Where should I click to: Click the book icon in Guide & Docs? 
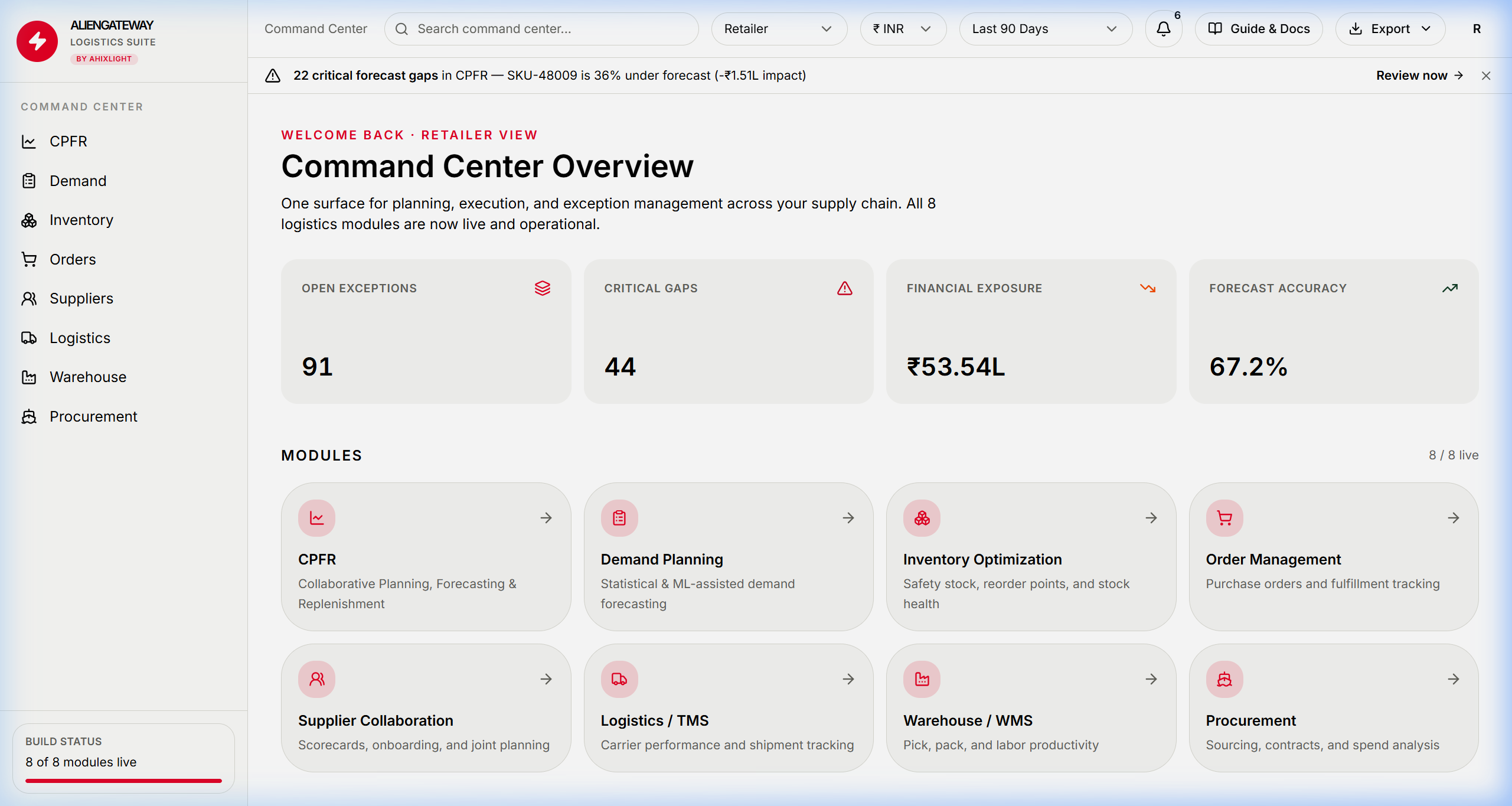[x=1215, y=29]
